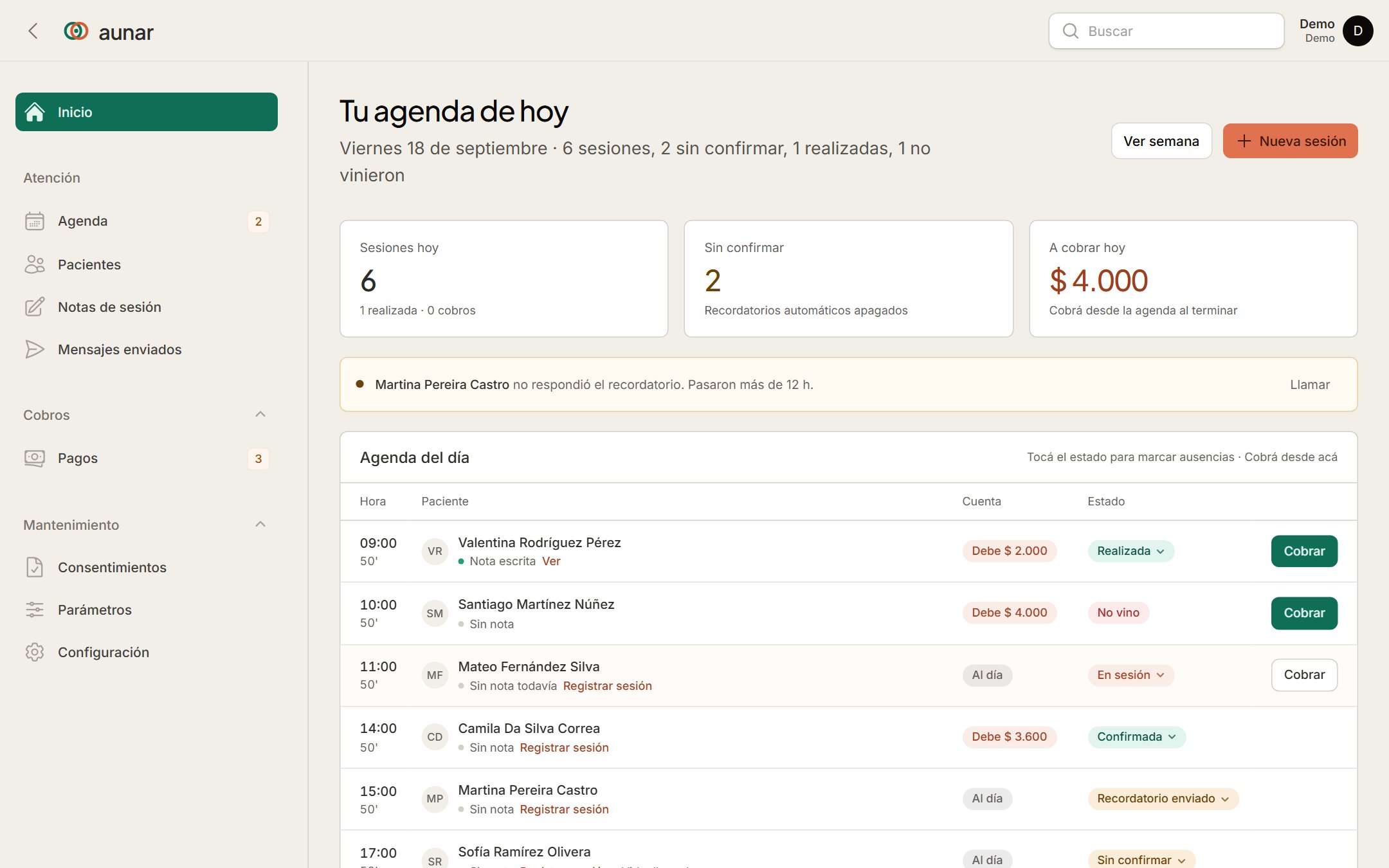This screenshot has width=1389, height=868.
Task: Click the Debe $ 3.600 account pill
Action: (x=1009, y=737)
